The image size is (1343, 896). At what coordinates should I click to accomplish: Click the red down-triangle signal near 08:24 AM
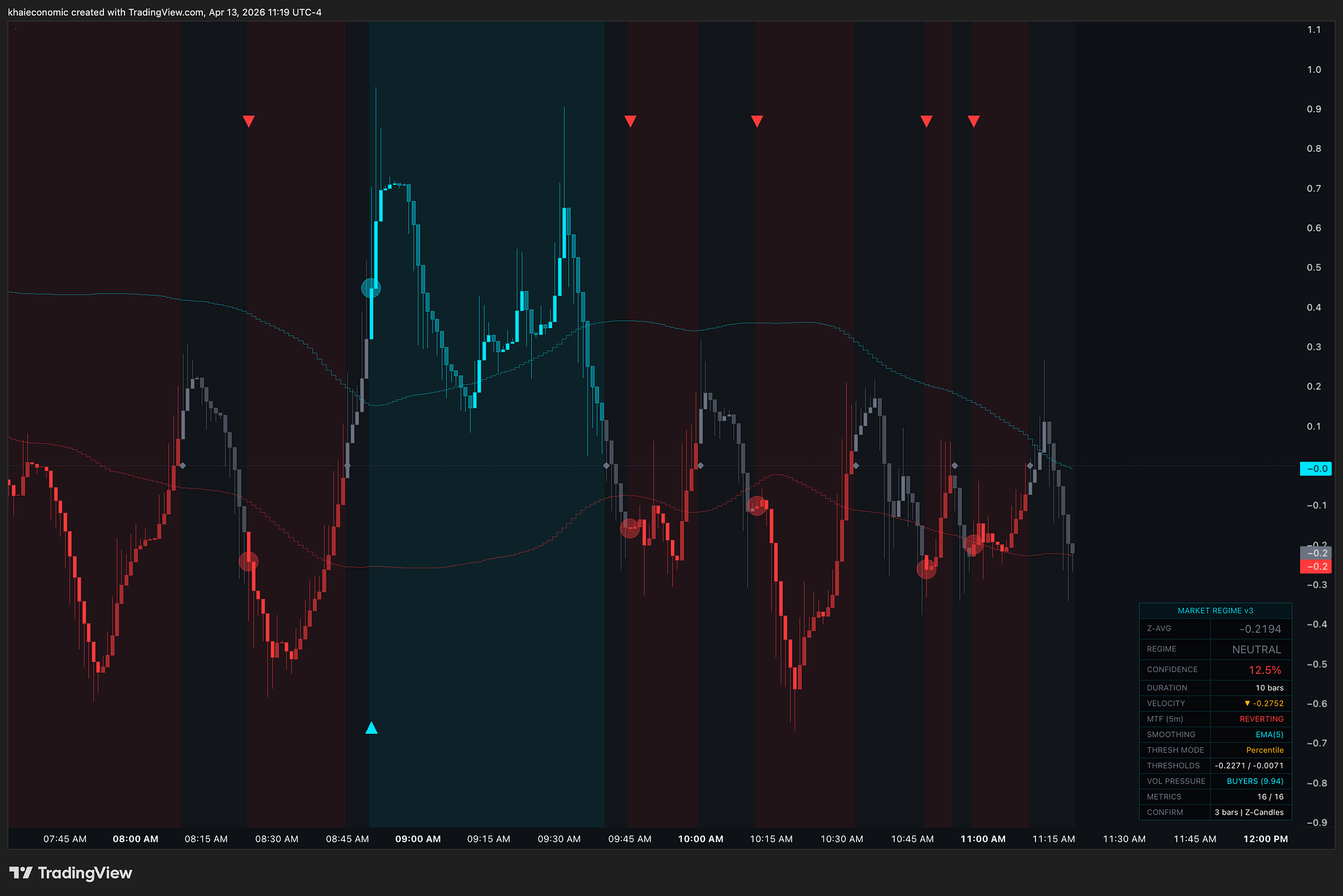click(248, 121)
